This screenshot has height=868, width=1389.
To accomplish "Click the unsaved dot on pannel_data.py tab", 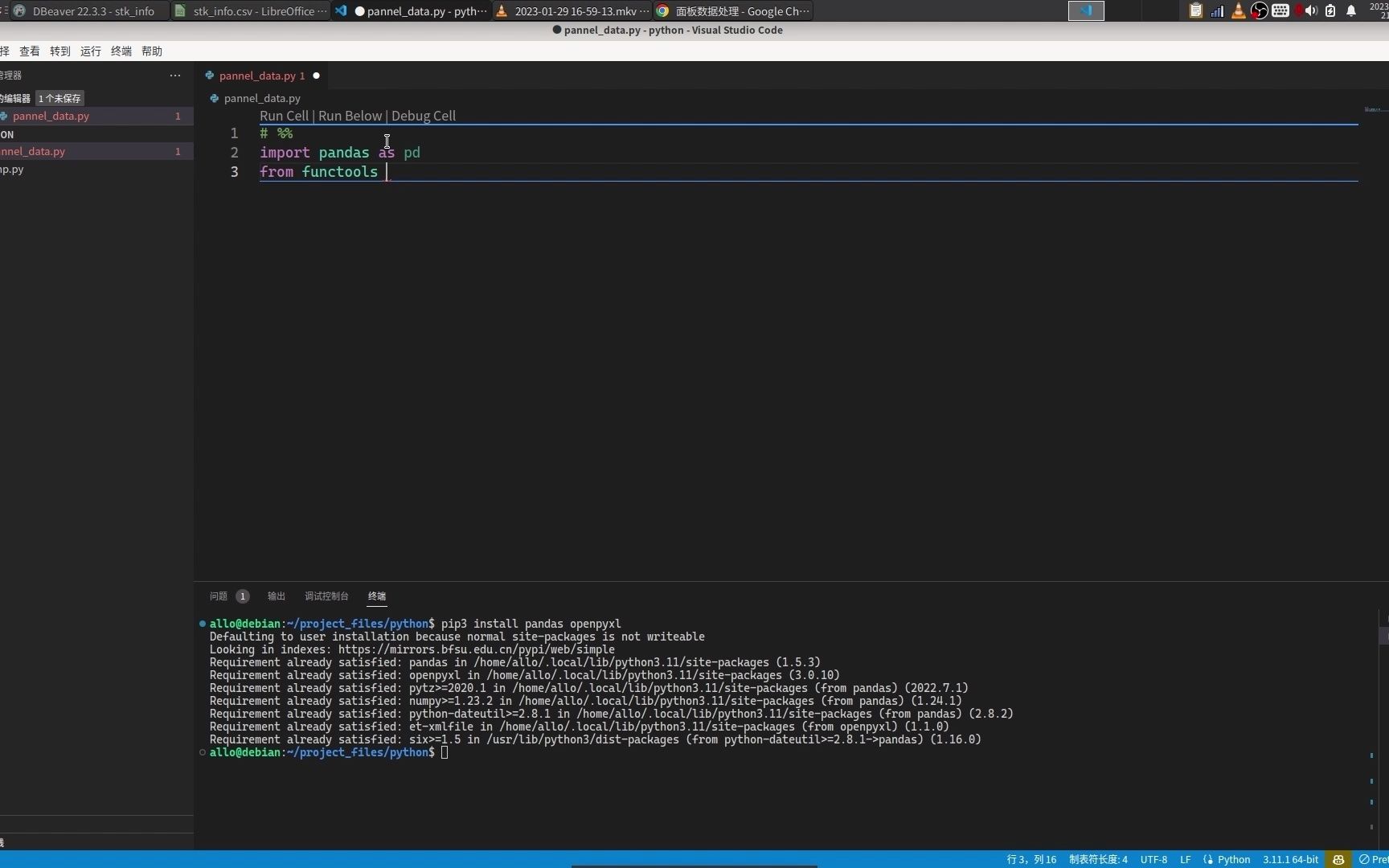I will point(316,76).
